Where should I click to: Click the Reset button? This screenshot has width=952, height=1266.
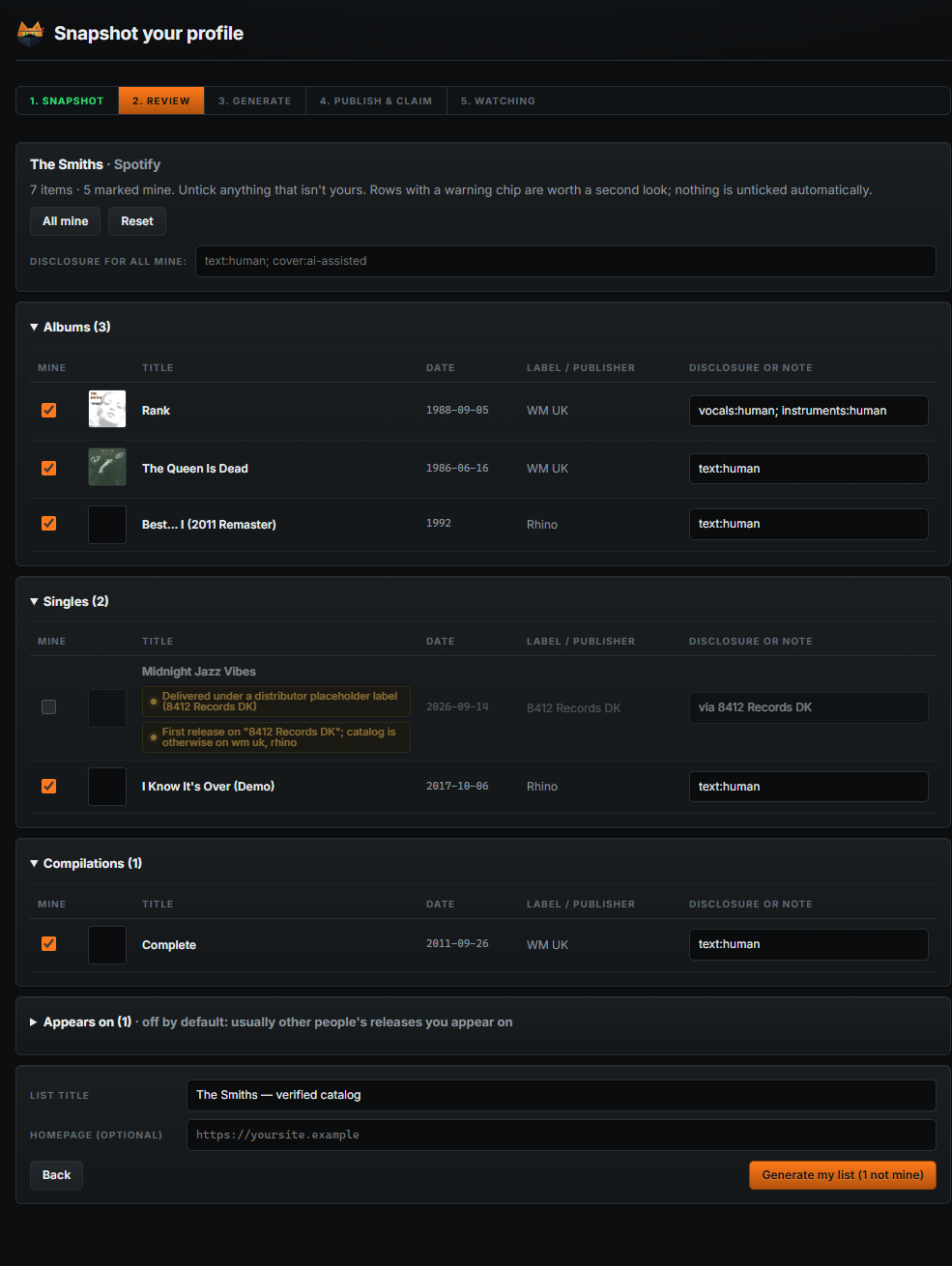click(x=137, y=221)
